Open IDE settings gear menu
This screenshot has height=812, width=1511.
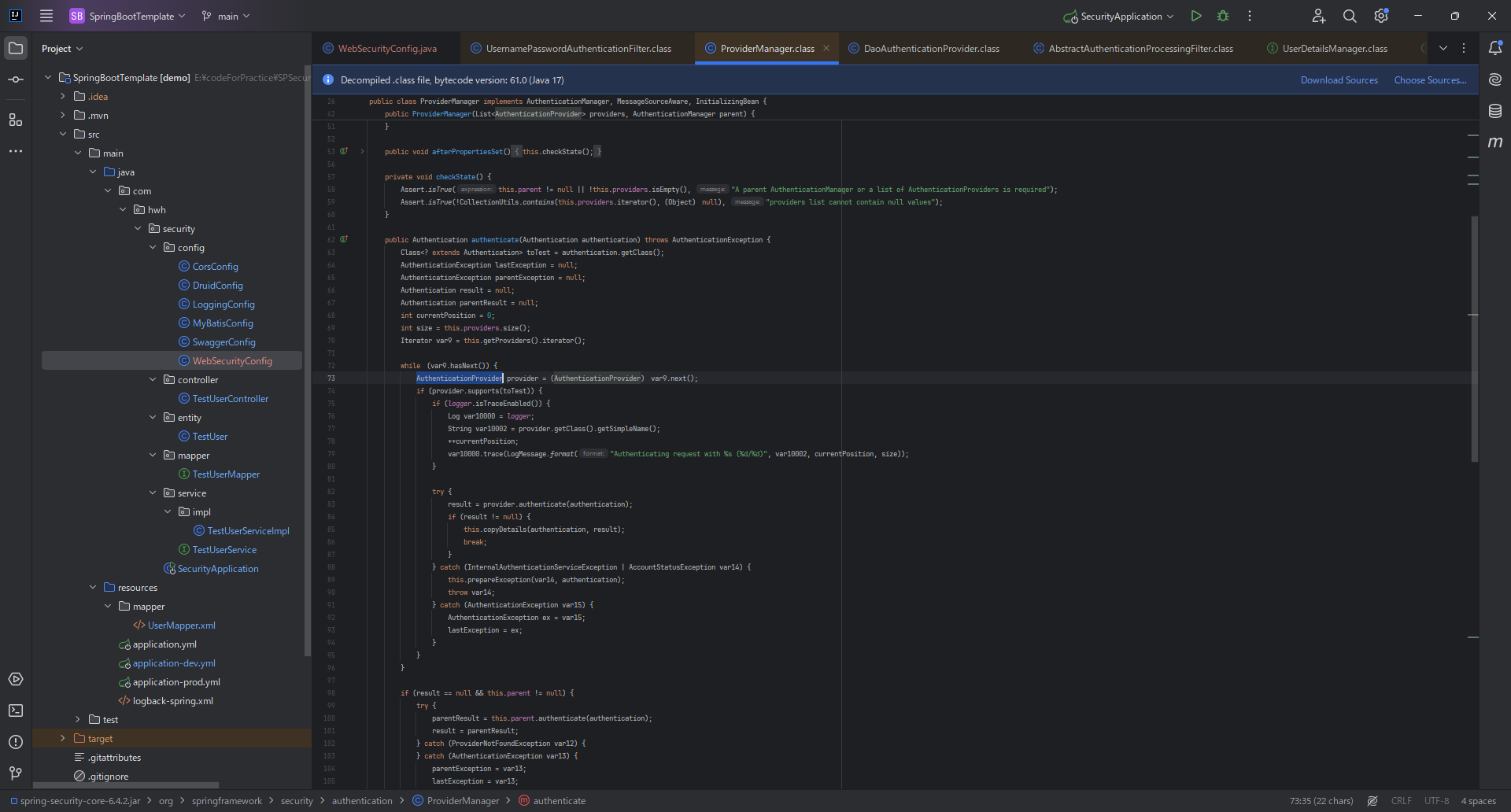tap(1381, 16)
